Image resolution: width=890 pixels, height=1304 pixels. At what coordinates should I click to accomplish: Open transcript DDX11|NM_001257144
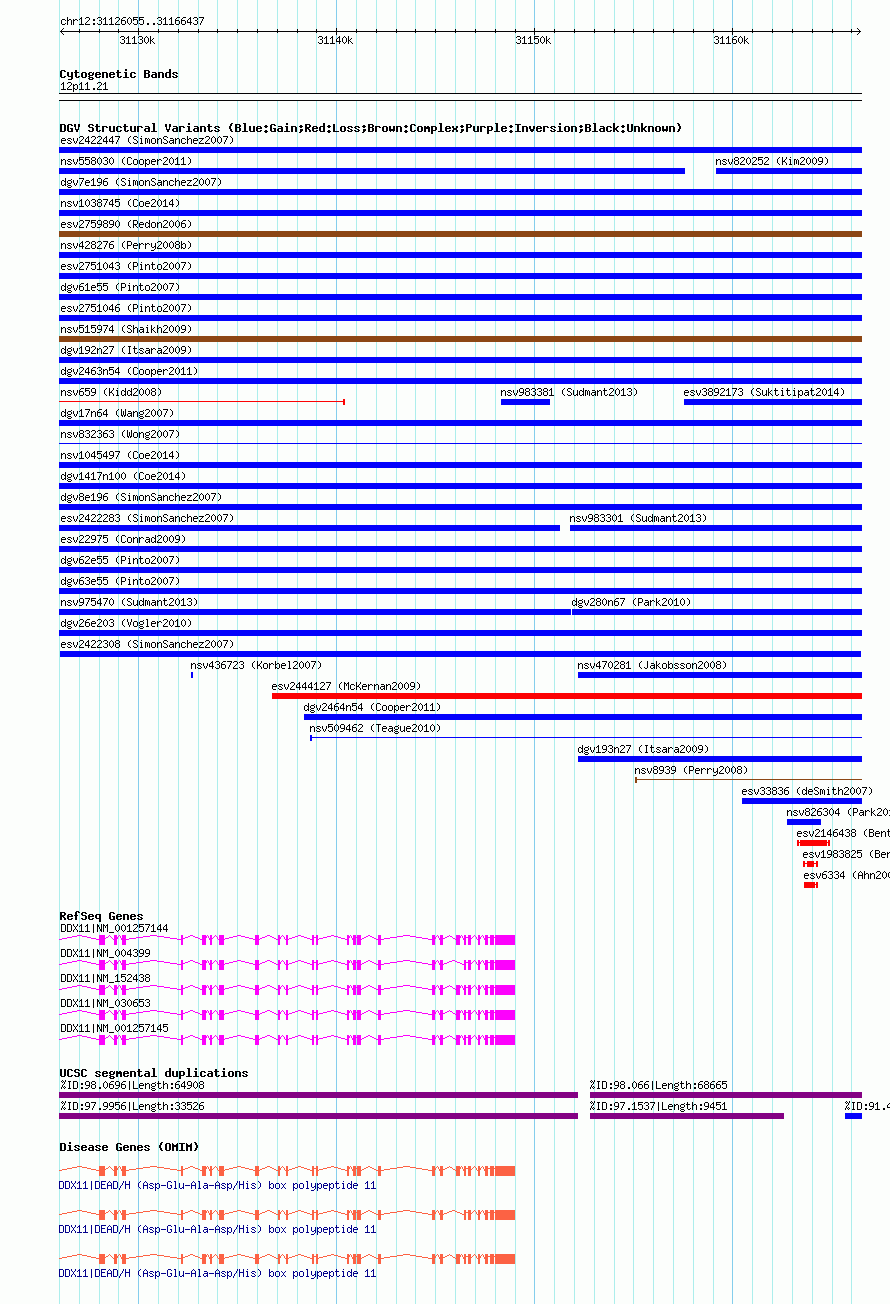(114, 928)
